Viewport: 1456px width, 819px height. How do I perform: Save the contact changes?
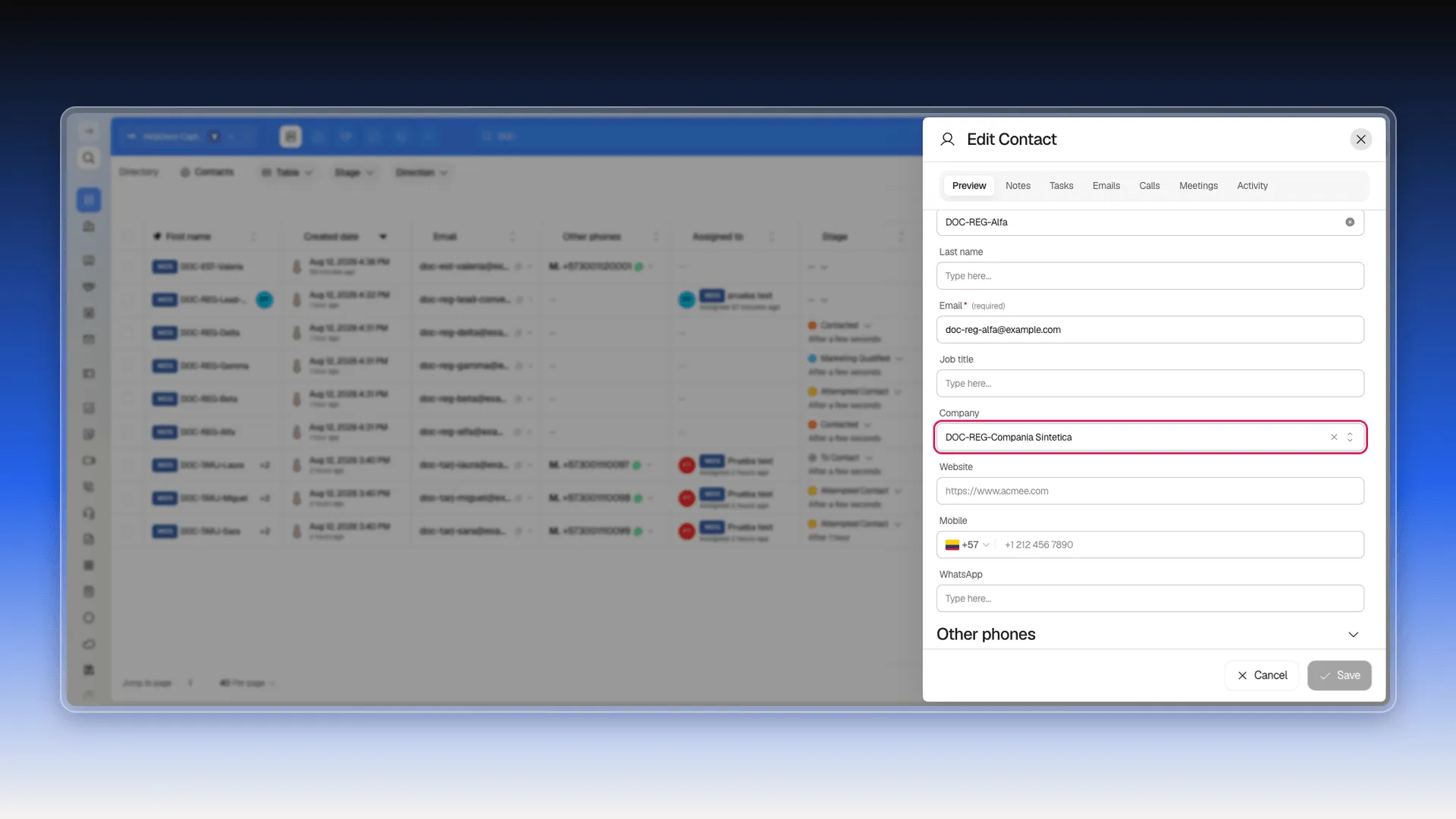pyautogui.click(x=1339, y=676)
